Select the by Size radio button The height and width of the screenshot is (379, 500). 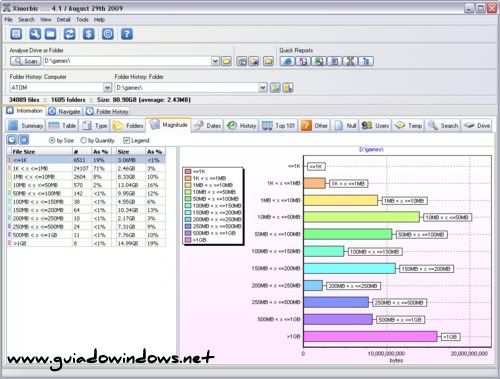pyautogui.click(x=52, y=140)
